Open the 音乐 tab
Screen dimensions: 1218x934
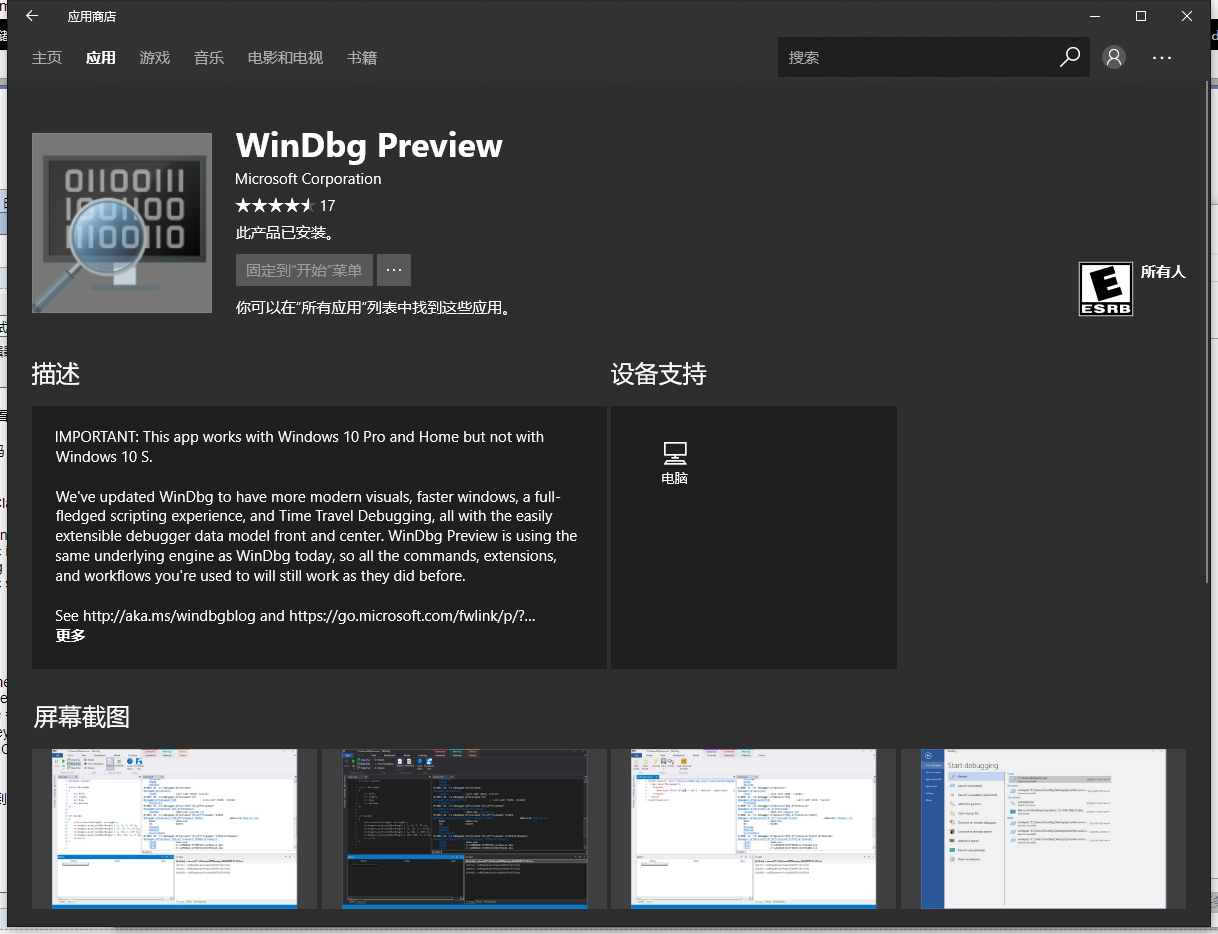(x=209, y=58)
